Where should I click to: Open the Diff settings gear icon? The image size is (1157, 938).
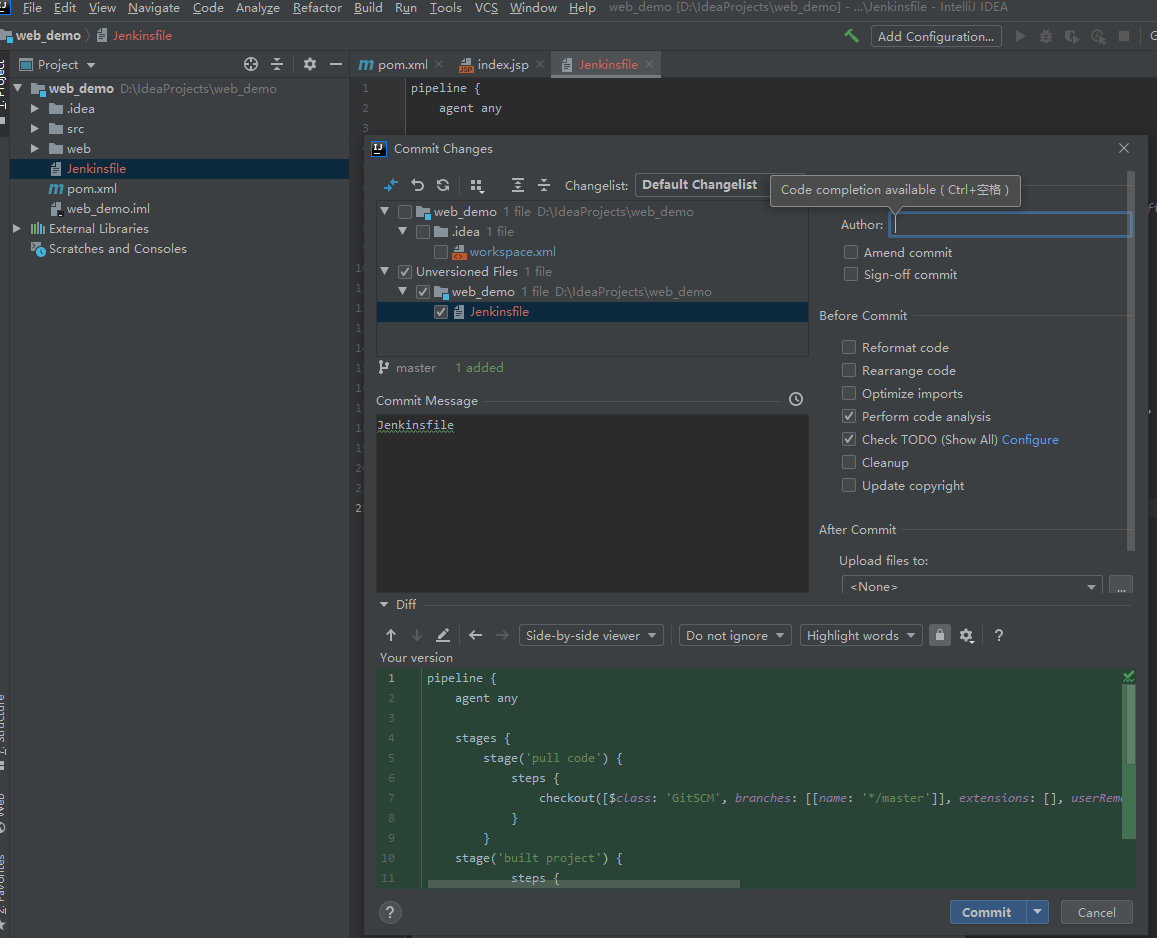(x=967, y=635)
